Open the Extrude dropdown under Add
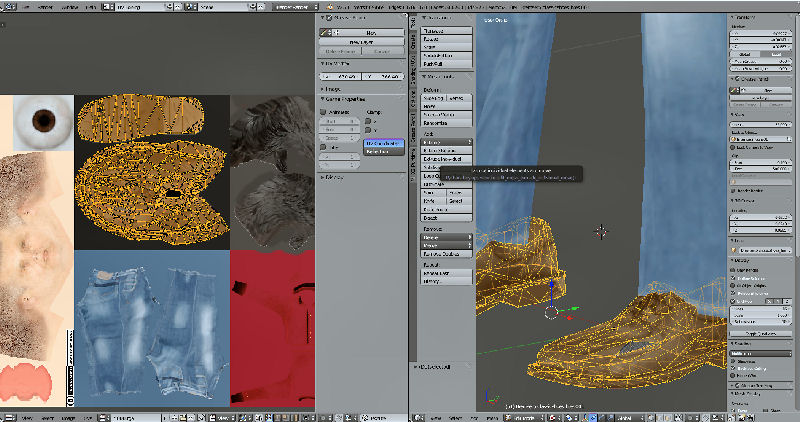This screenshot has height=422, width=800. pos(446,142)
